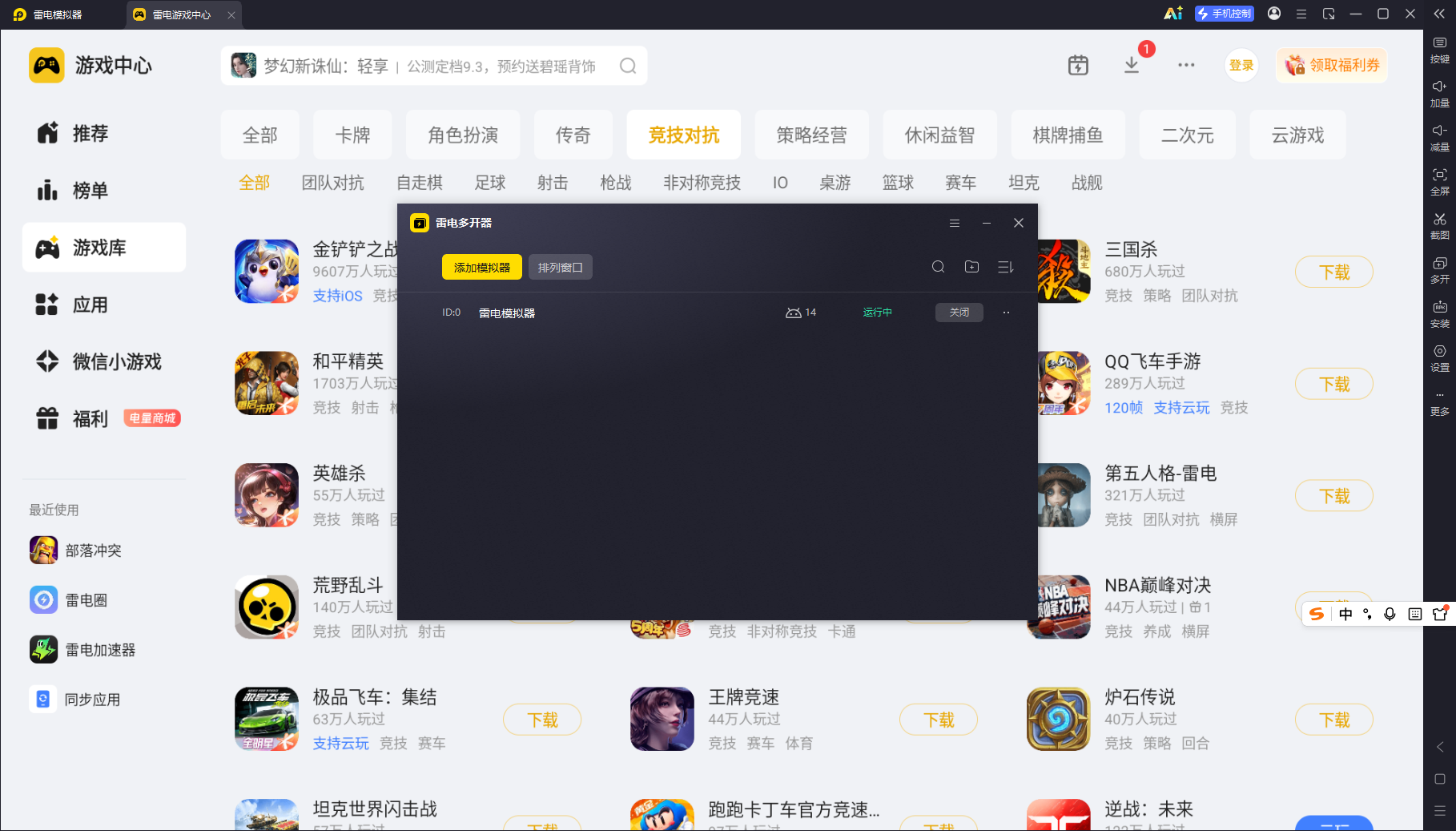Click the Android back triangle in right sidebar
Viewport: 1456px width, 831px height.
tap(1439, 747)
